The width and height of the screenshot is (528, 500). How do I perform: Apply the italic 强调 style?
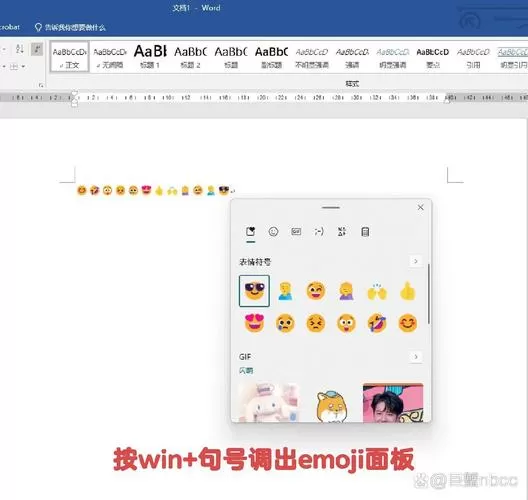pos(352,57)
